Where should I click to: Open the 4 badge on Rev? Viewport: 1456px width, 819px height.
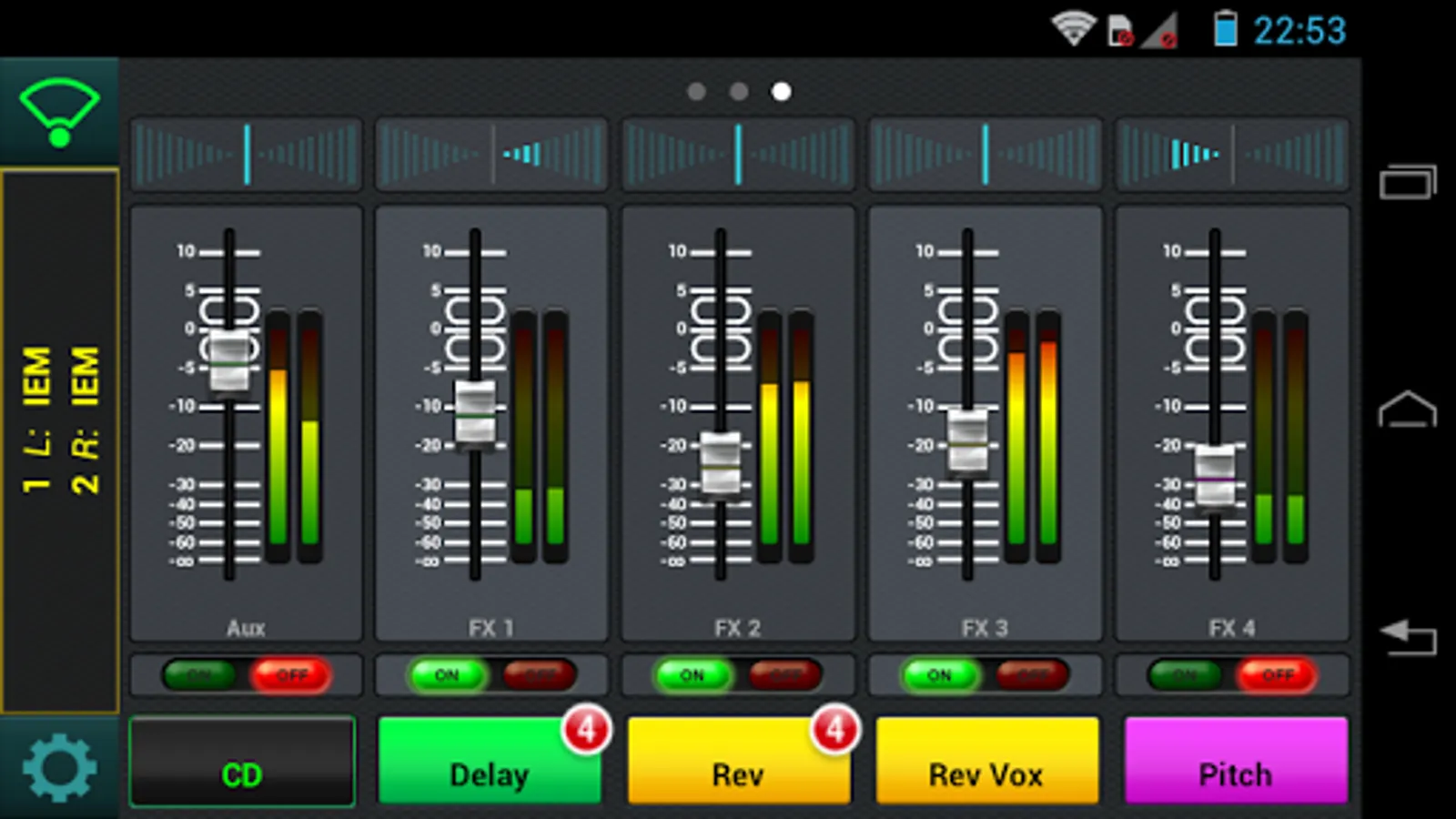point(834,729)
